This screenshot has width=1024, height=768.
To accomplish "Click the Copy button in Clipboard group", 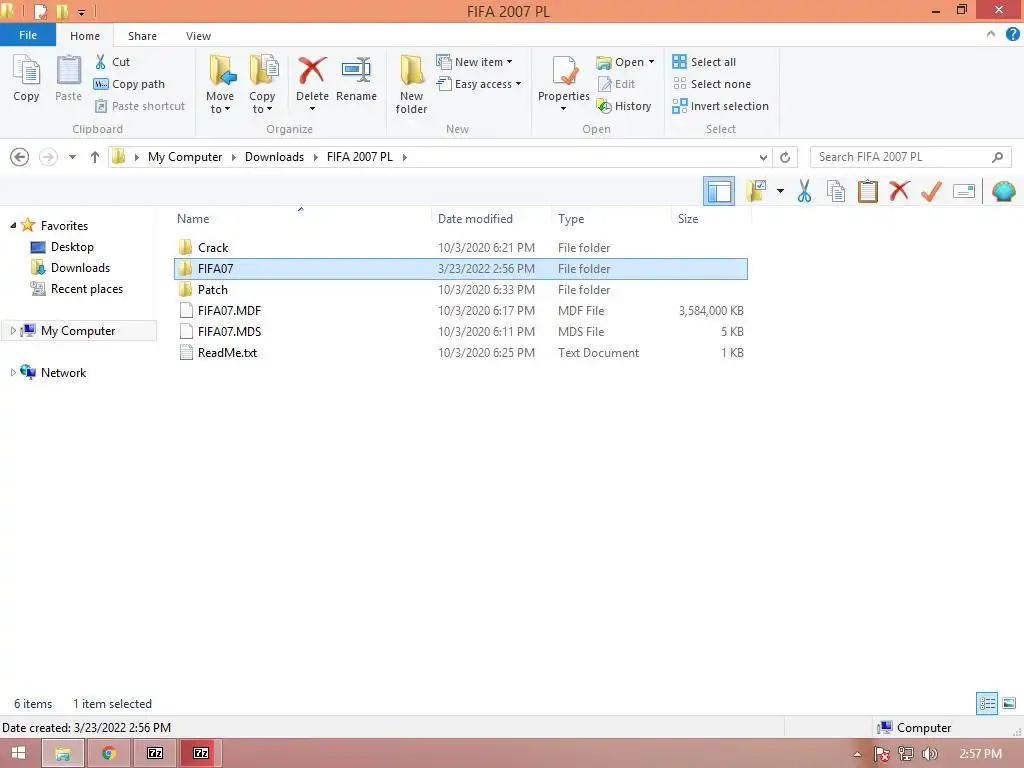I will 26,79.
